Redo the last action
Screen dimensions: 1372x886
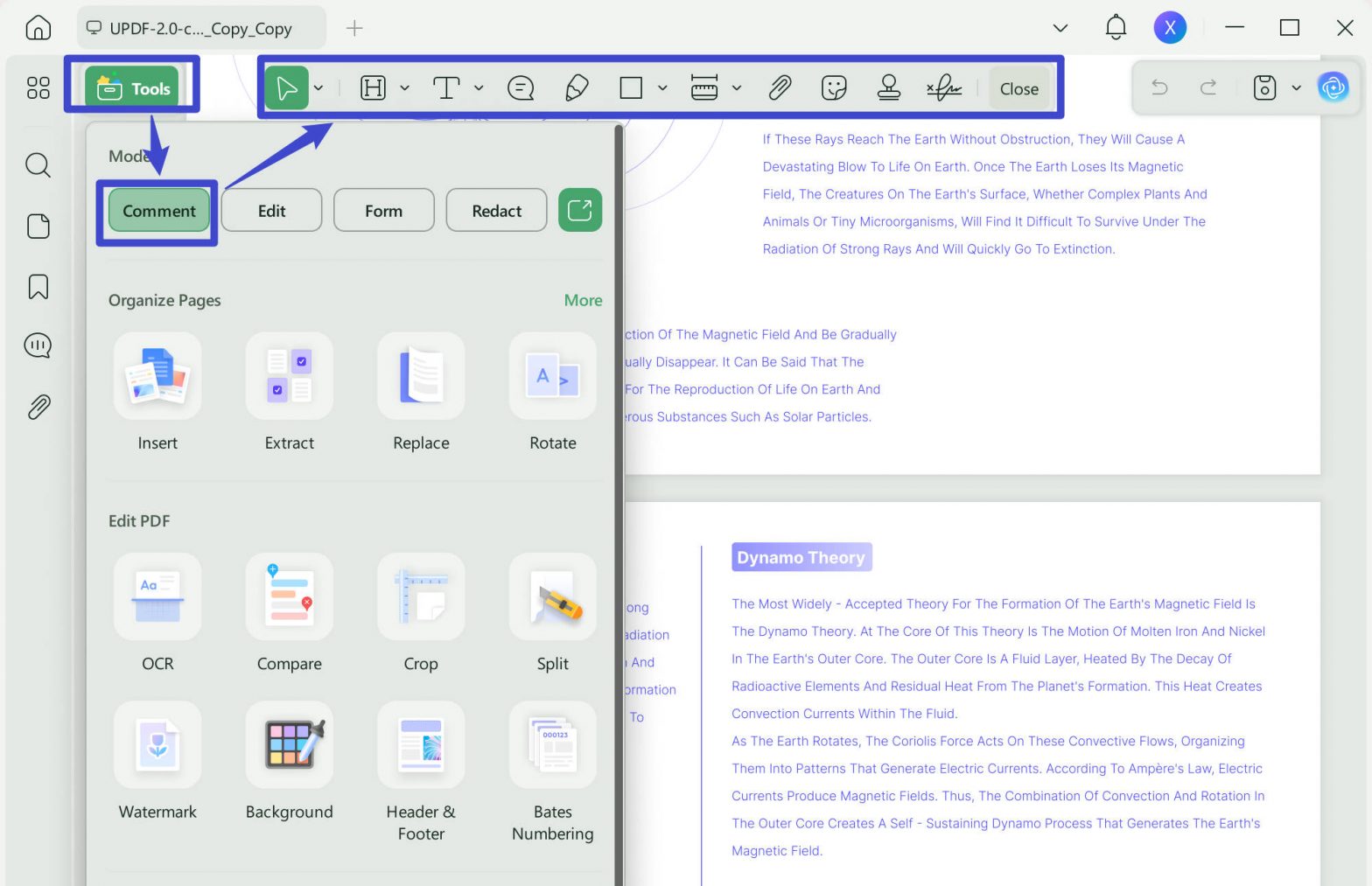(x=1208, y=87)
